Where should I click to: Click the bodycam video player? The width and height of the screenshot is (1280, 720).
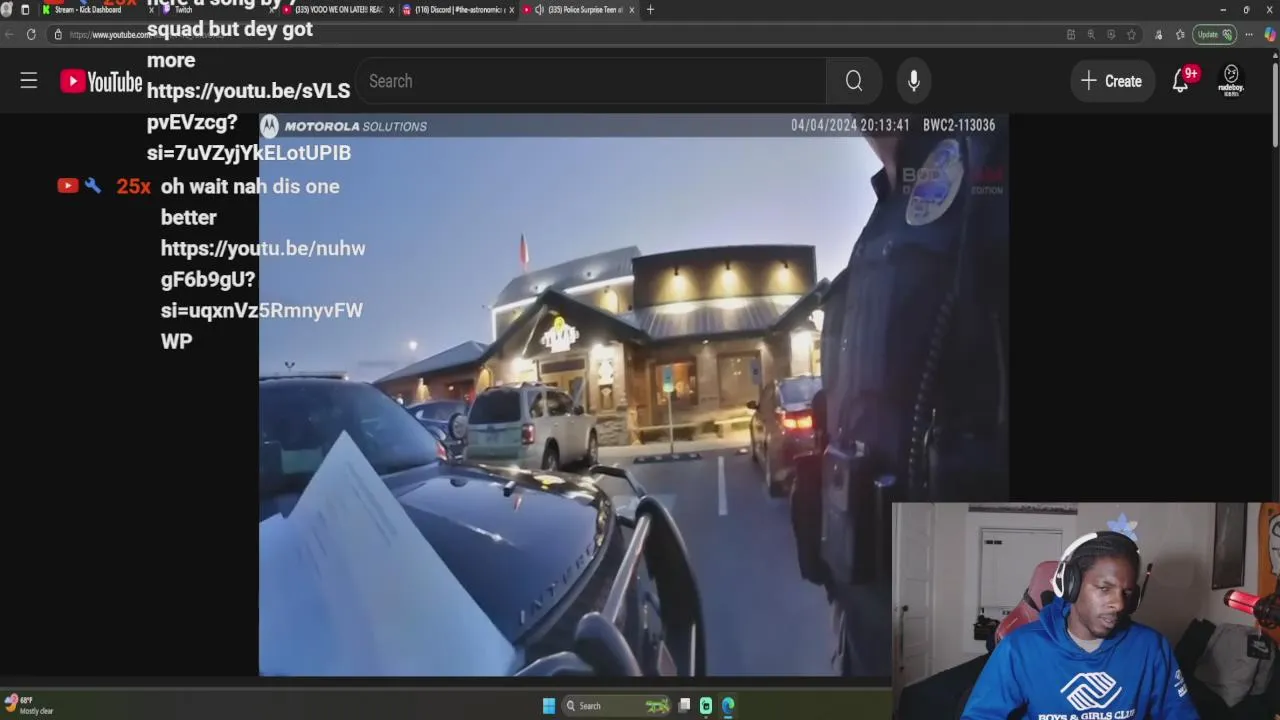(633, 395)
